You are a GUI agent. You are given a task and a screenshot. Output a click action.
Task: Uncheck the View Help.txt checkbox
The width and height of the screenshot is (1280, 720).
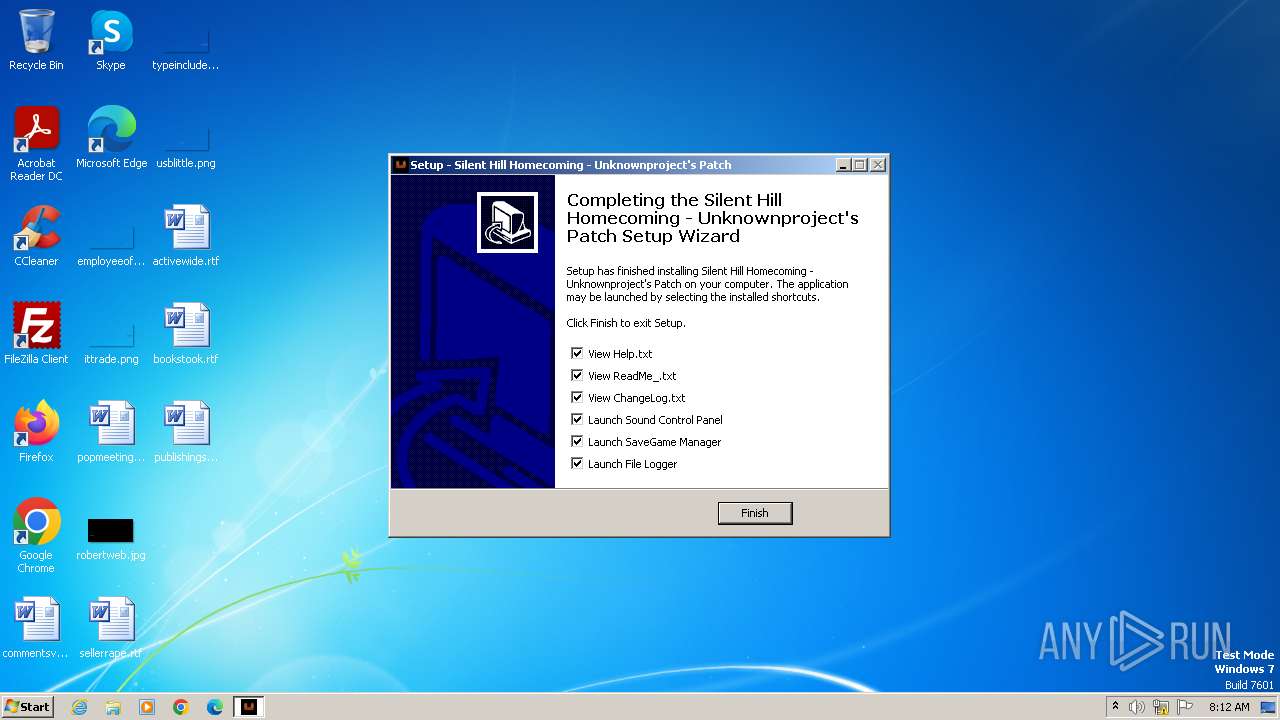point(577,354)
